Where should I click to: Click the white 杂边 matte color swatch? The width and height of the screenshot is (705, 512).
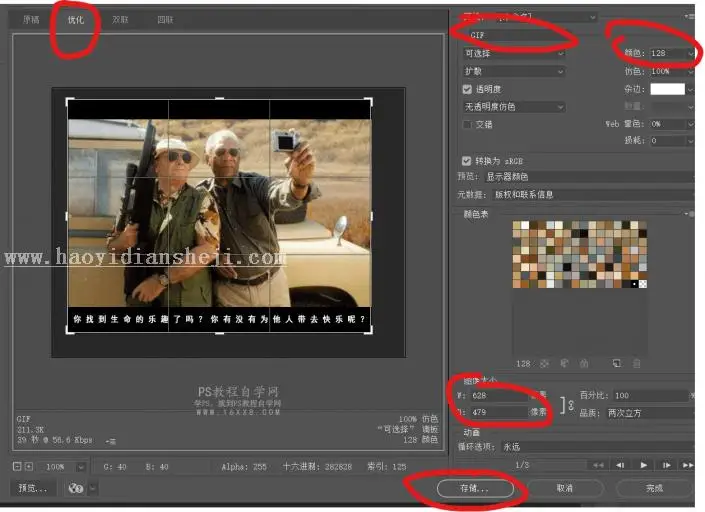668,89
